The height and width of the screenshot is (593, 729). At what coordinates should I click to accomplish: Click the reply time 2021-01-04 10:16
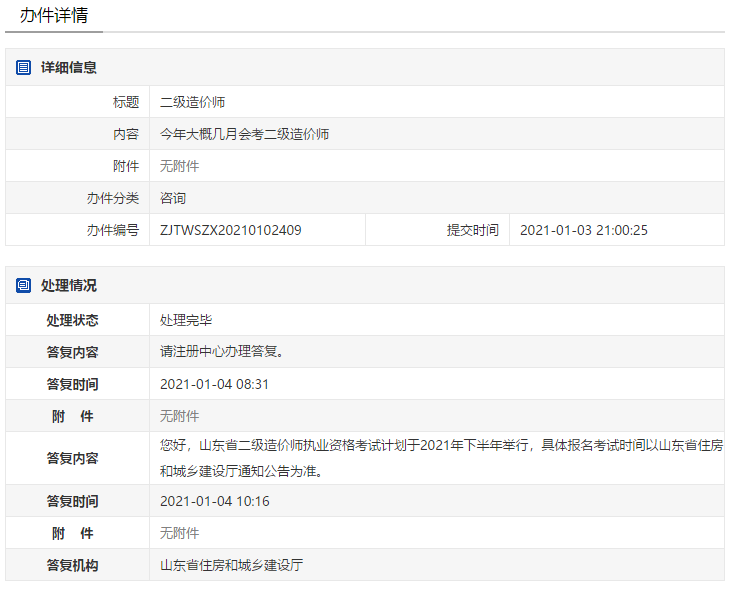[x=214, y=501]
